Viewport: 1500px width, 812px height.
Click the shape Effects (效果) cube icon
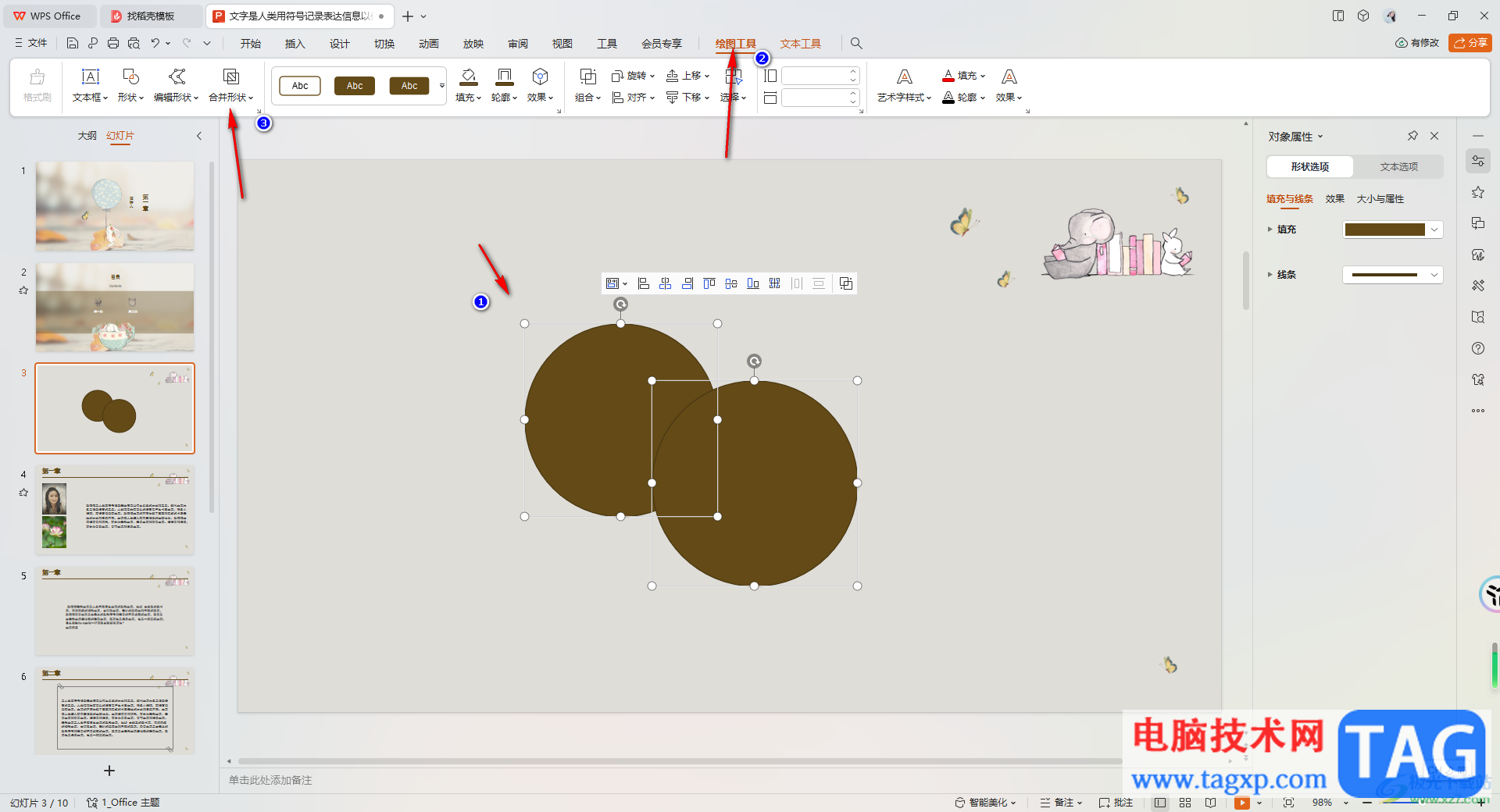pos(540,77)
